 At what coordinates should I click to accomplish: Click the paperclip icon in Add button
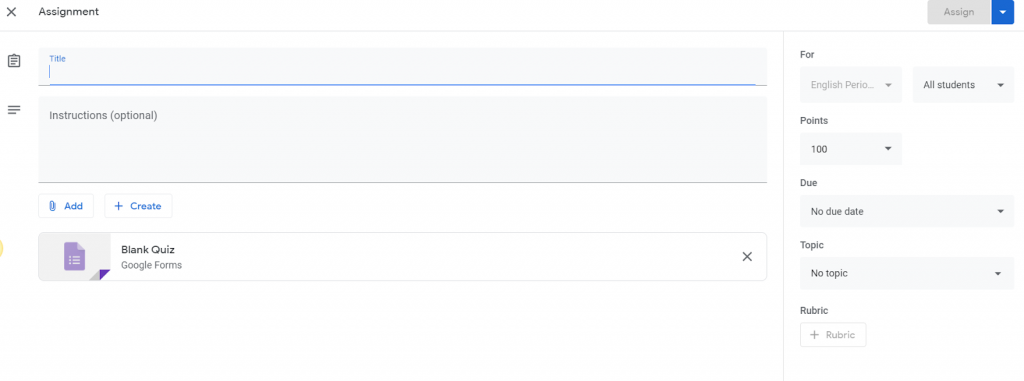53,206
